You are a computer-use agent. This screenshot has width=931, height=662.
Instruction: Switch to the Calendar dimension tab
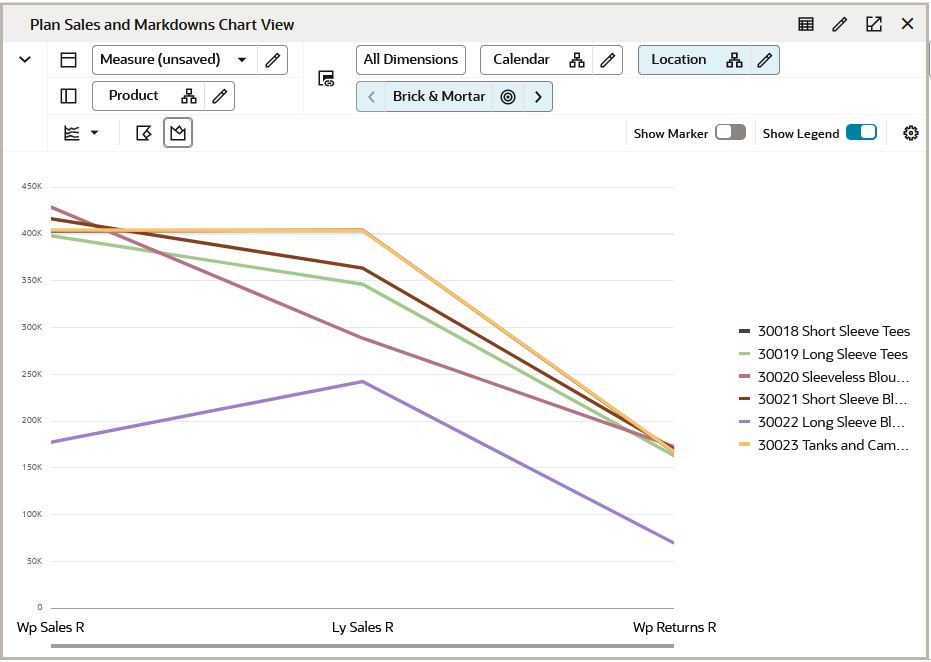tap(522, 59)
